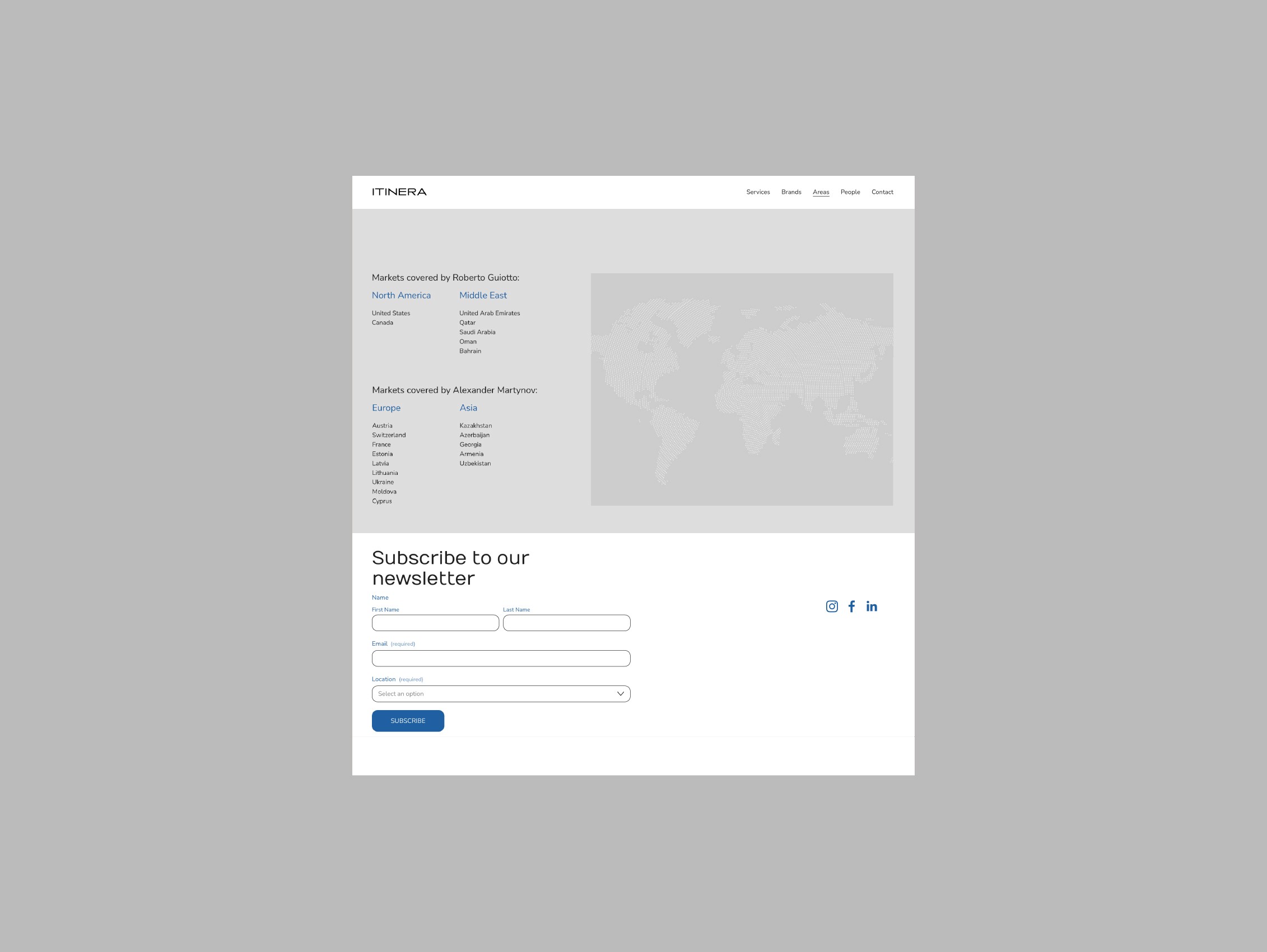Click into the First Name field

(435, 623)
